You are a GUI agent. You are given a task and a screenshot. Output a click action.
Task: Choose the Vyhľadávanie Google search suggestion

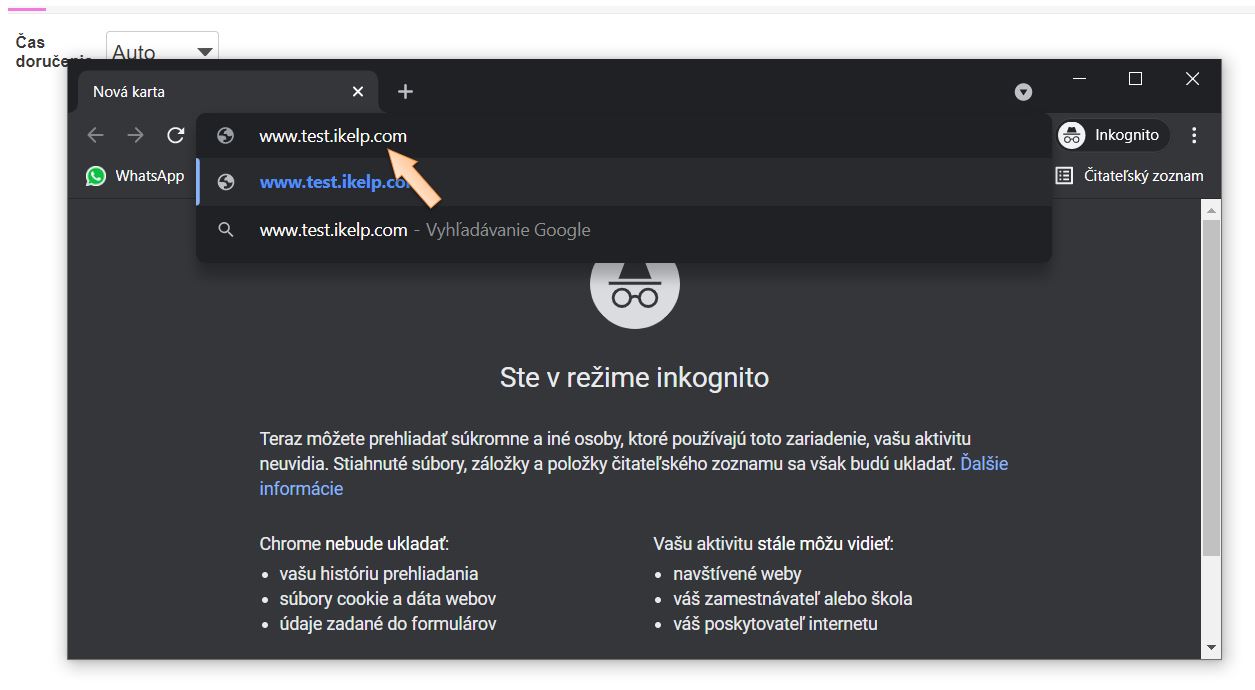coord(425,230)
